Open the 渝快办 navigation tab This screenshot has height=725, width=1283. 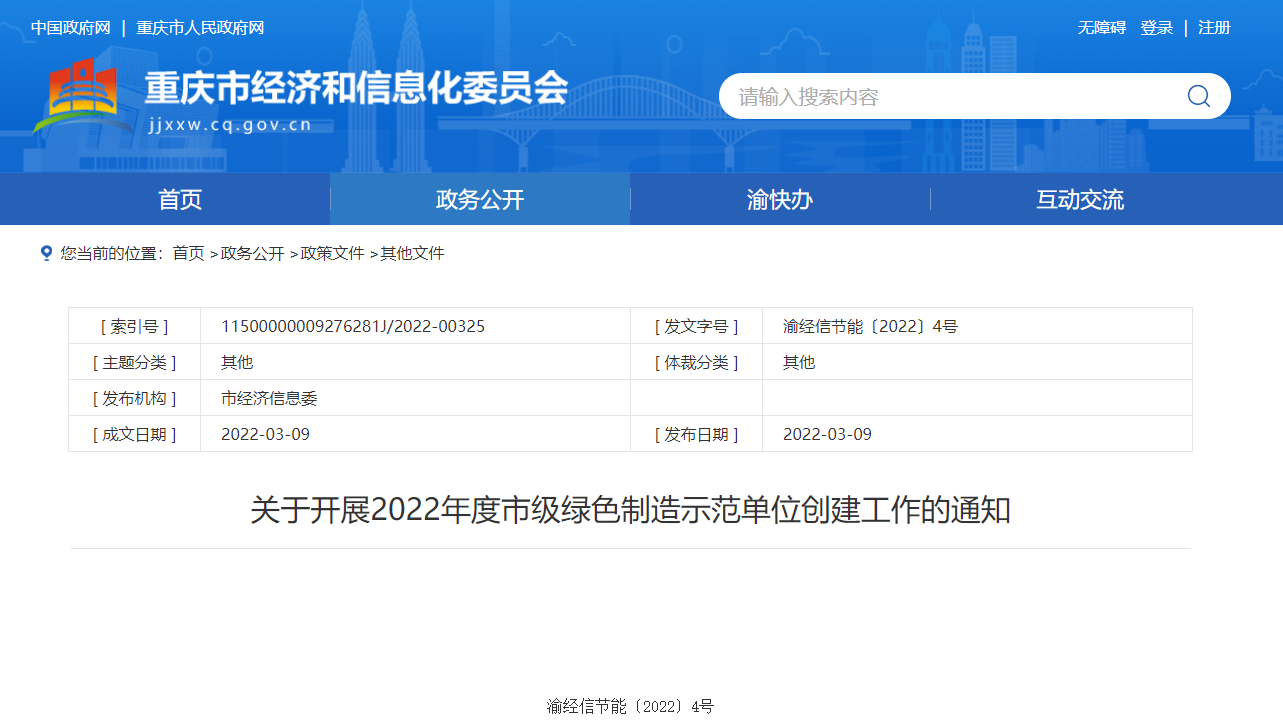(x=780, y=199)
